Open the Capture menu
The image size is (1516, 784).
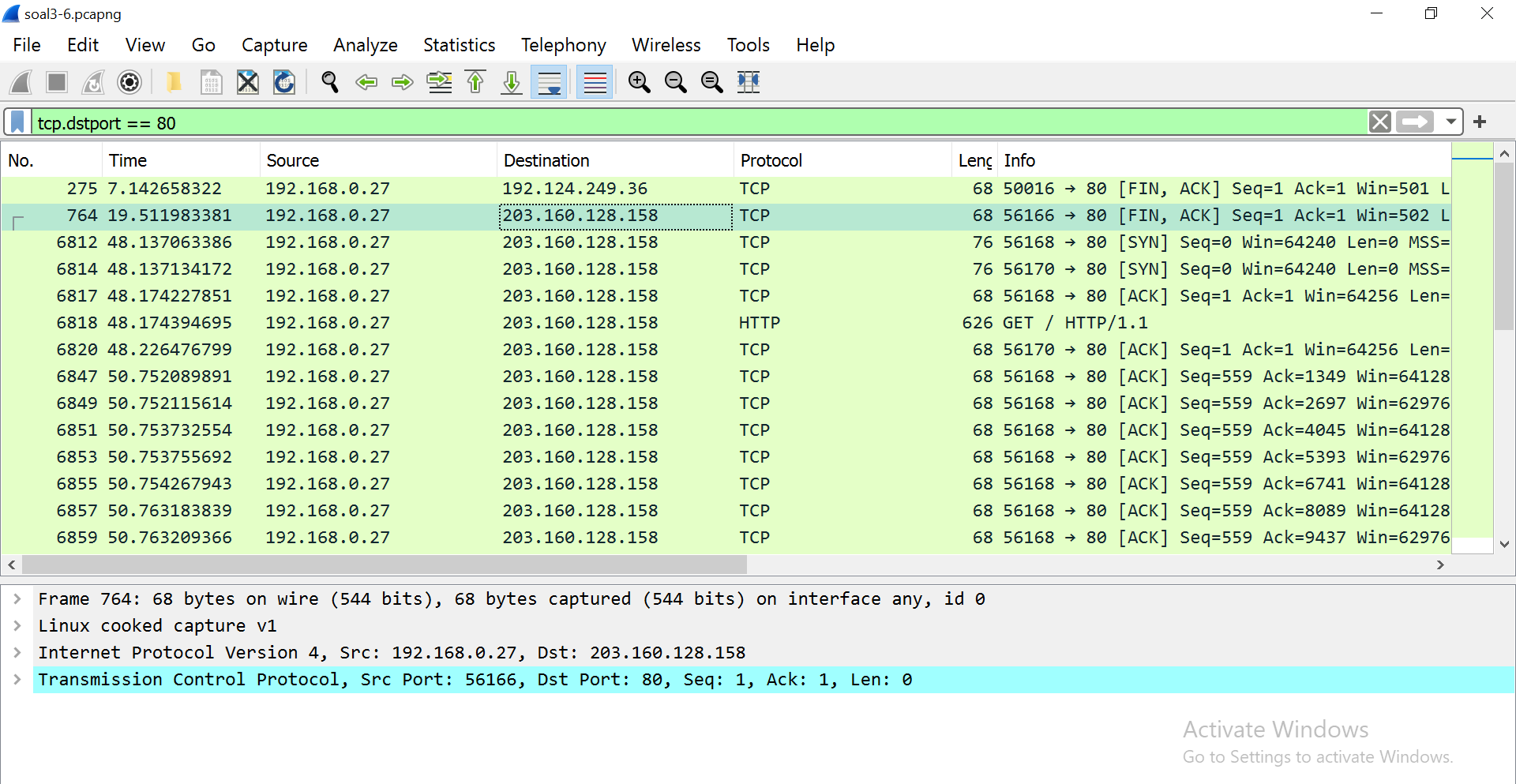tap(274, 45)
